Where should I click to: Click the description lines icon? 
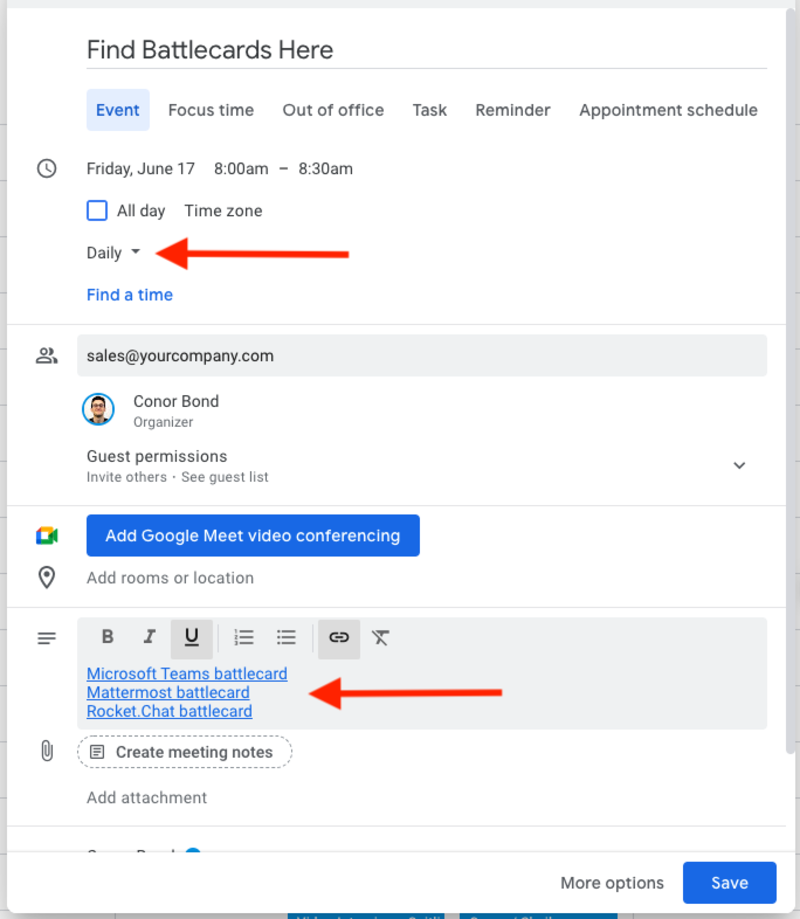click(47, 638)
